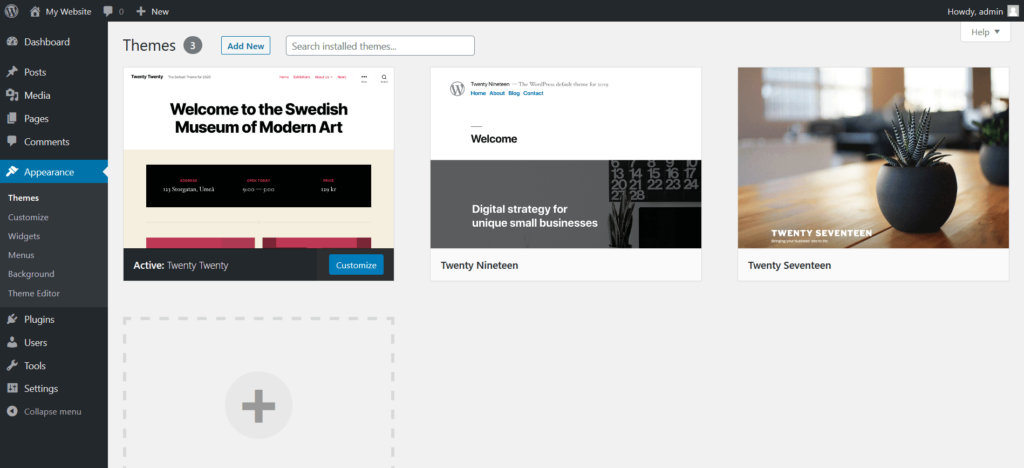Click the Twenty Nineteen theme name
Viewport: 1024px width, 468px height.
pos(479,266)
